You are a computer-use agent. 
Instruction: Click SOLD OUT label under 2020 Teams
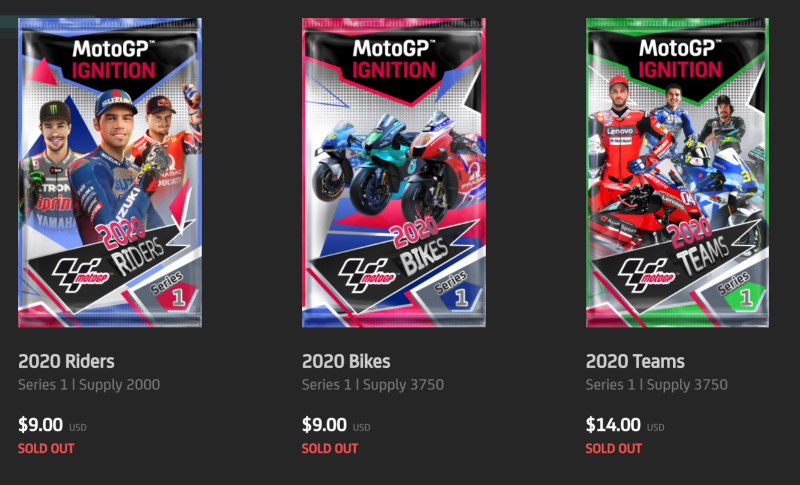tap(614, 448)
